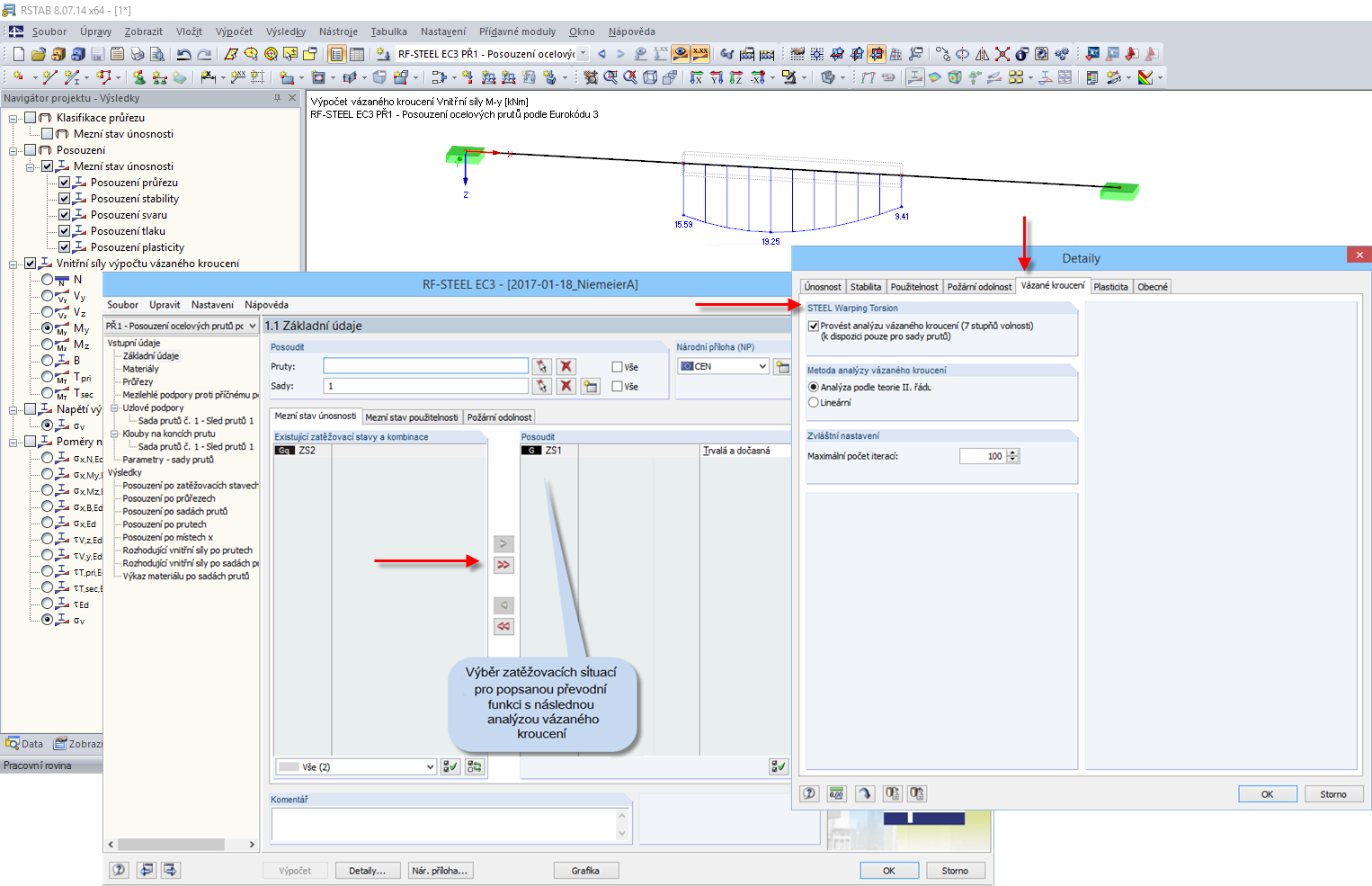Click the undo icon in main toolbar

coord(183,54)
